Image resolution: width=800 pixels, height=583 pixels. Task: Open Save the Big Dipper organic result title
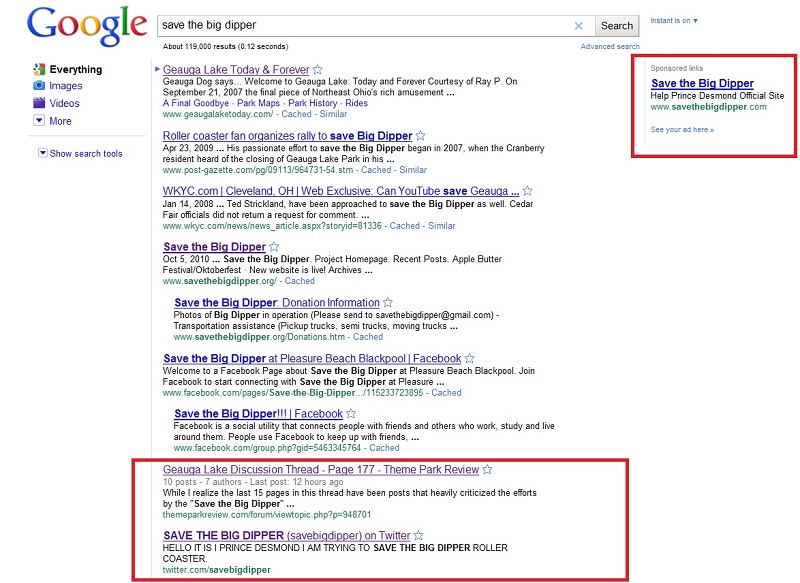coord(214,247)
